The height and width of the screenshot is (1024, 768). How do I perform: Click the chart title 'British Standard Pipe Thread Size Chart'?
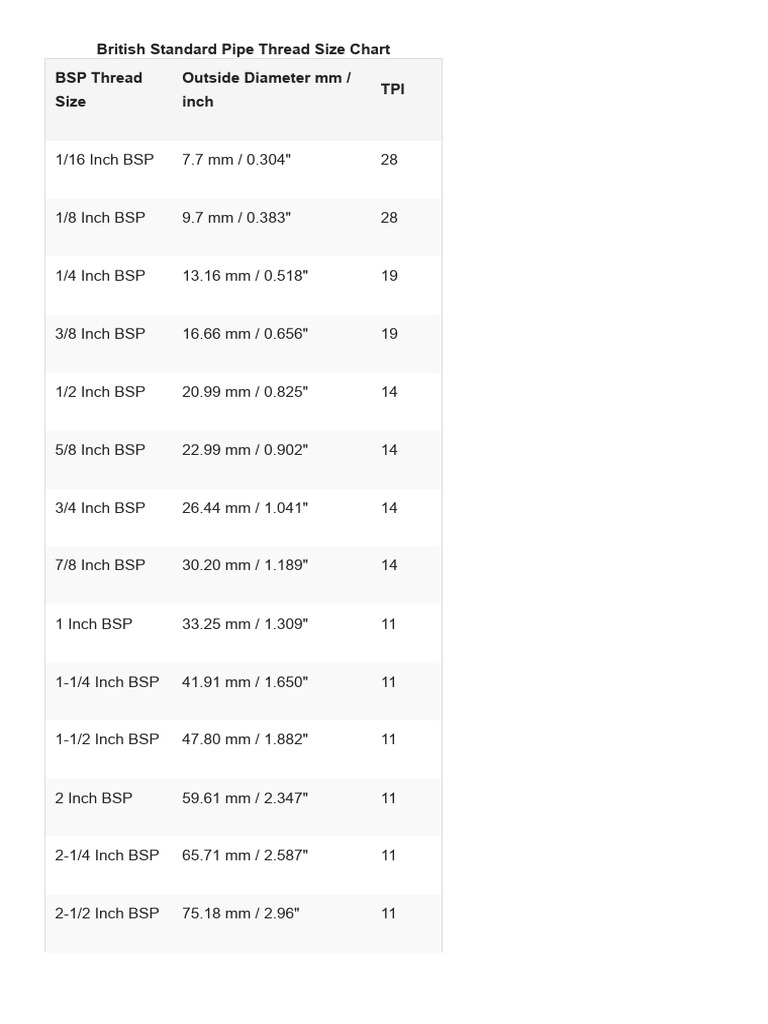243,48
